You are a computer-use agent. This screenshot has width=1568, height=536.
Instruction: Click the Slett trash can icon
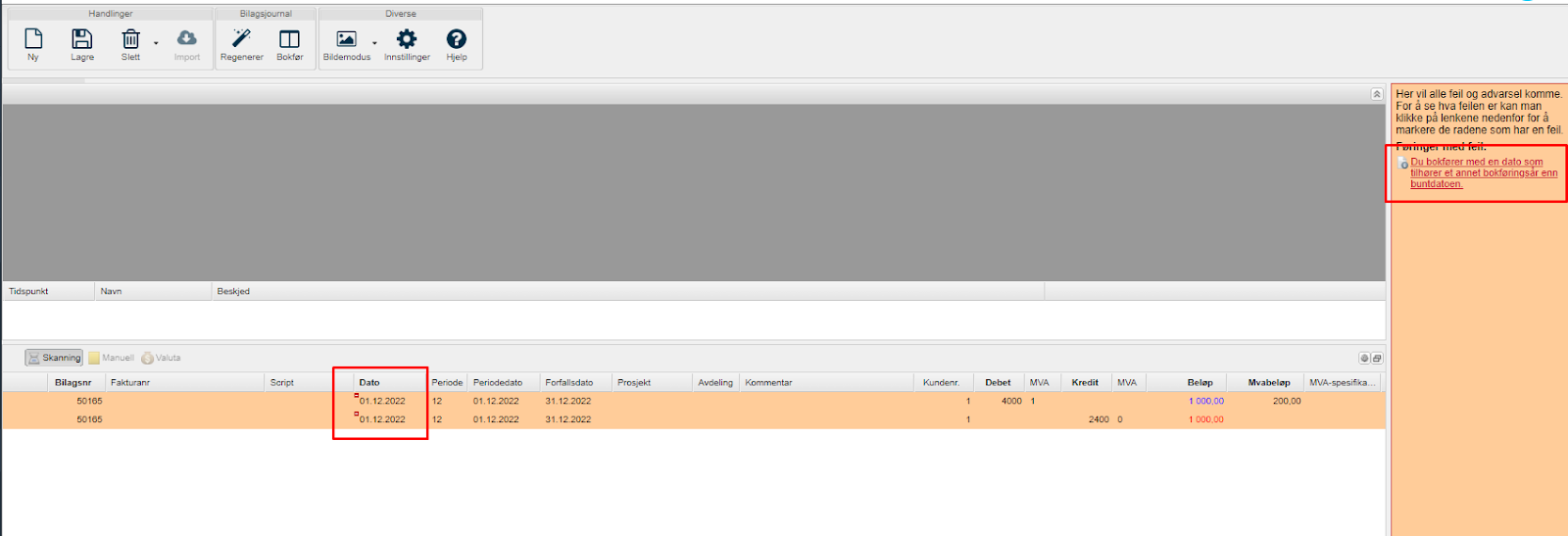pos(130,40)
